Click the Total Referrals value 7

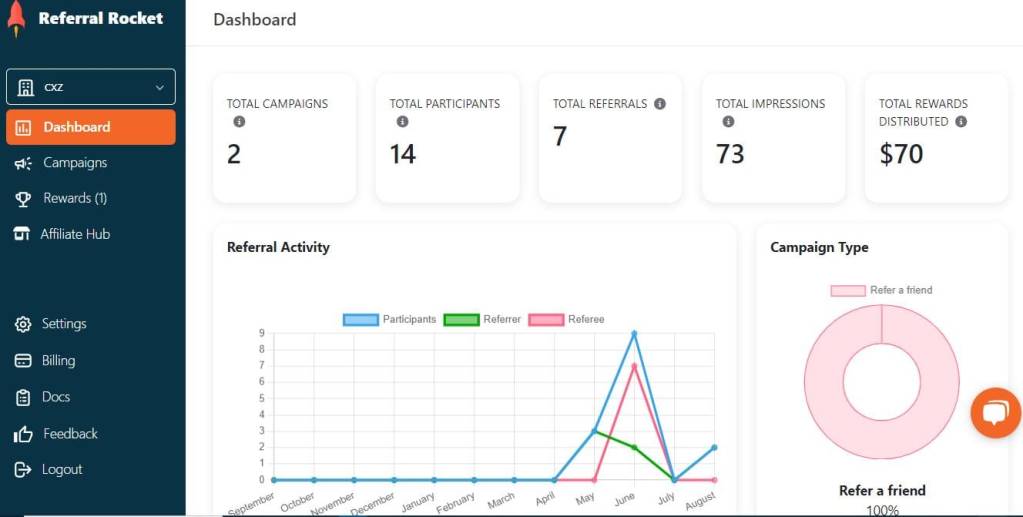pos(560,136)
